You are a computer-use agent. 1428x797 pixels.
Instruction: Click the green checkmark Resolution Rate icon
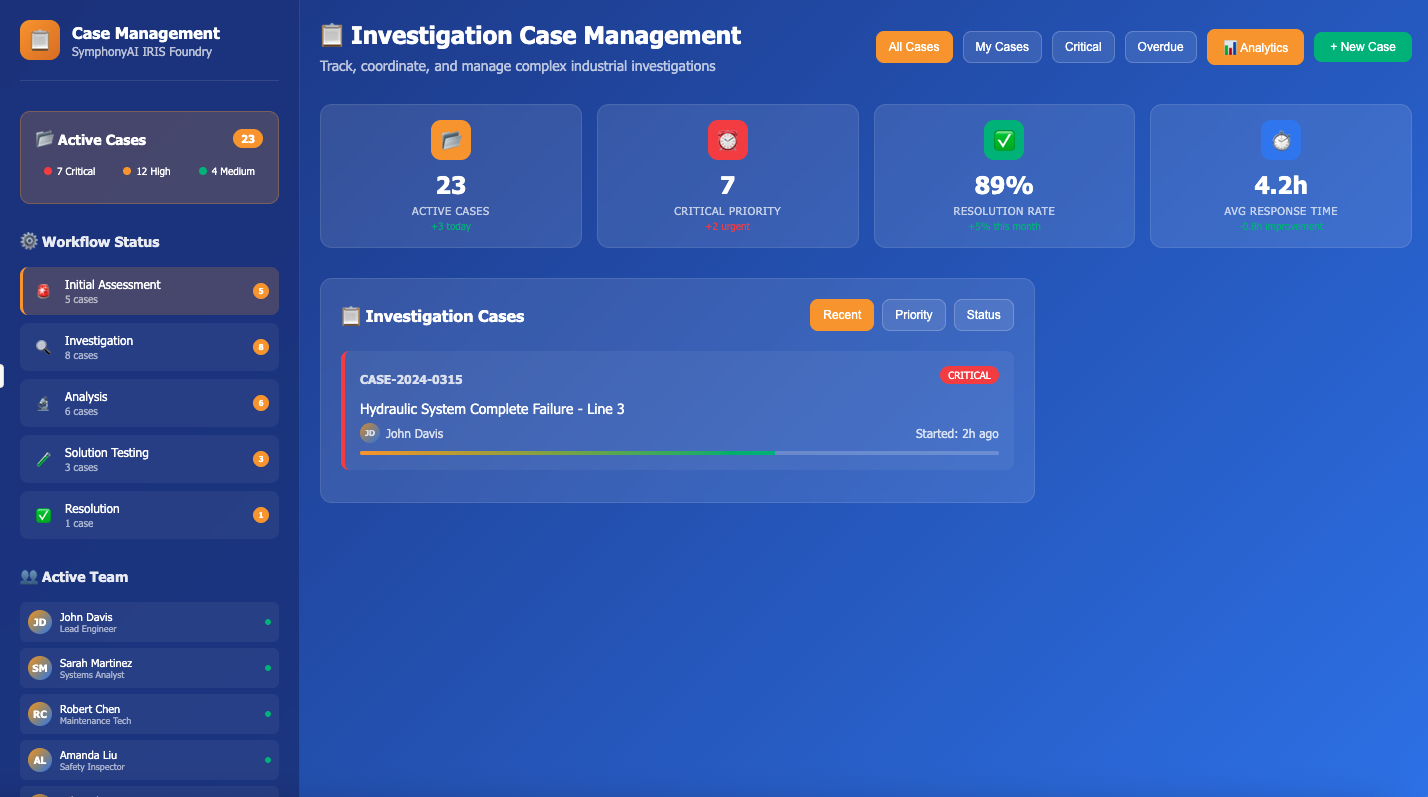tap(1004, 140)
